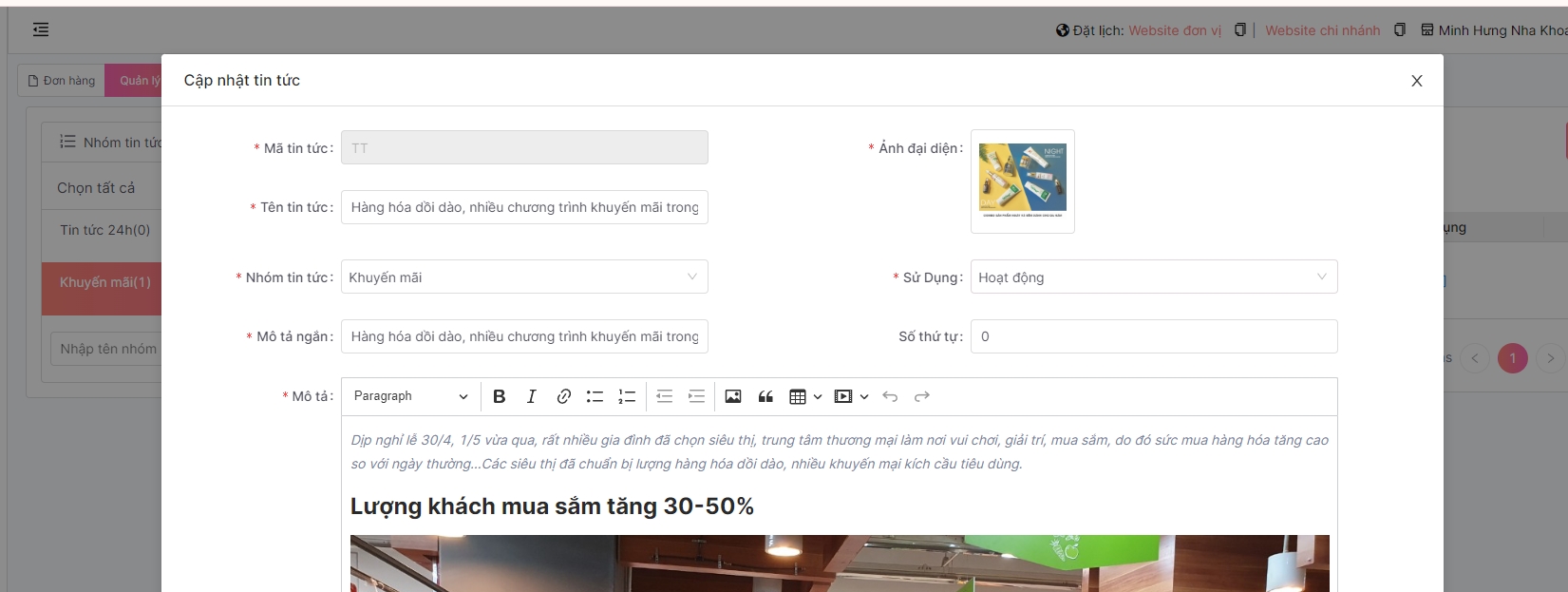Toggle the sidebar menu collapse icon
The height and width of the screenshot is (592, 1568).
41,29
